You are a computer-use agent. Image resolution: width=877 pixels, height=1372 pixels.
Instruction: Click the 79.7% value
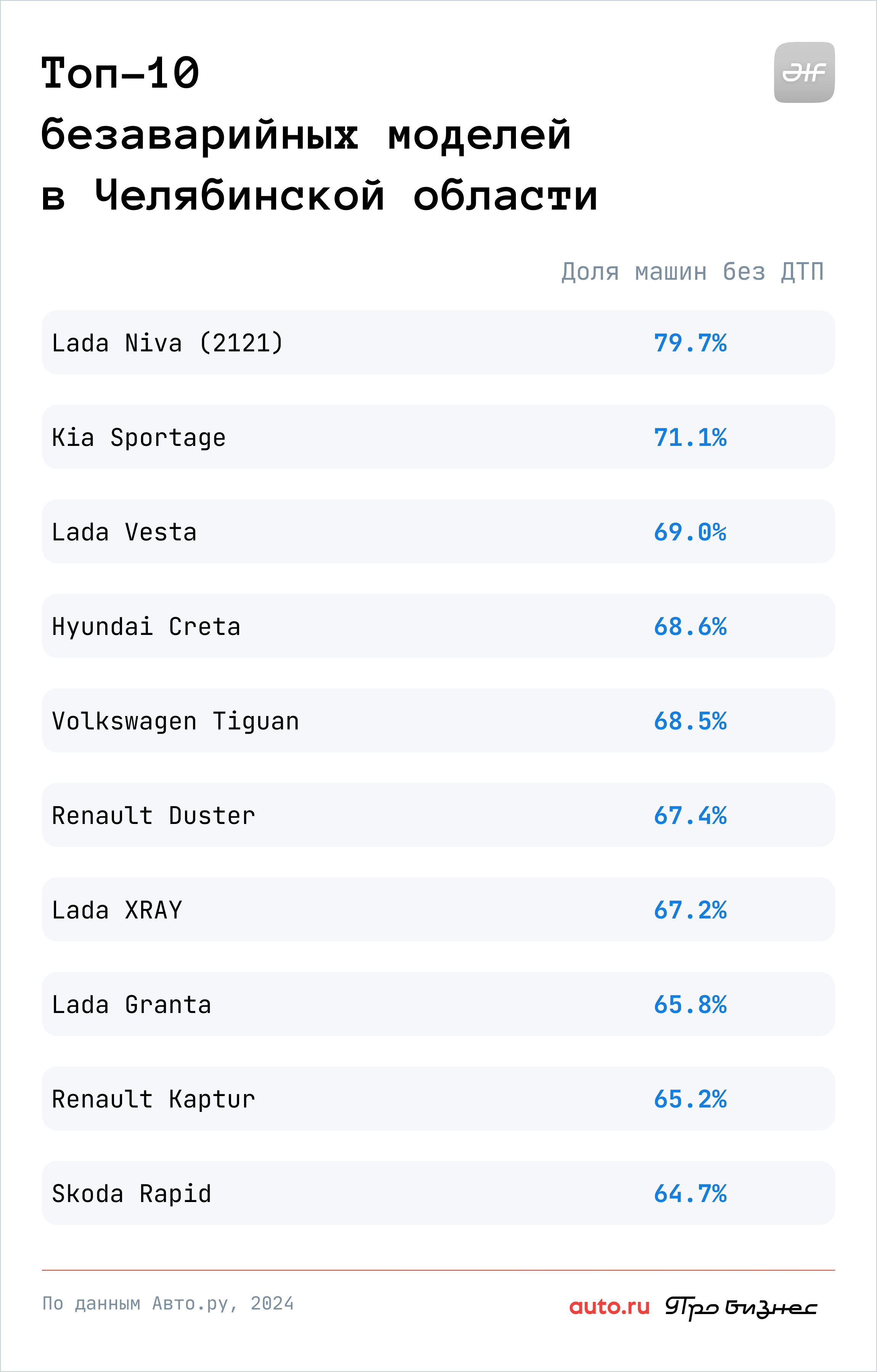tap(690, 343)
